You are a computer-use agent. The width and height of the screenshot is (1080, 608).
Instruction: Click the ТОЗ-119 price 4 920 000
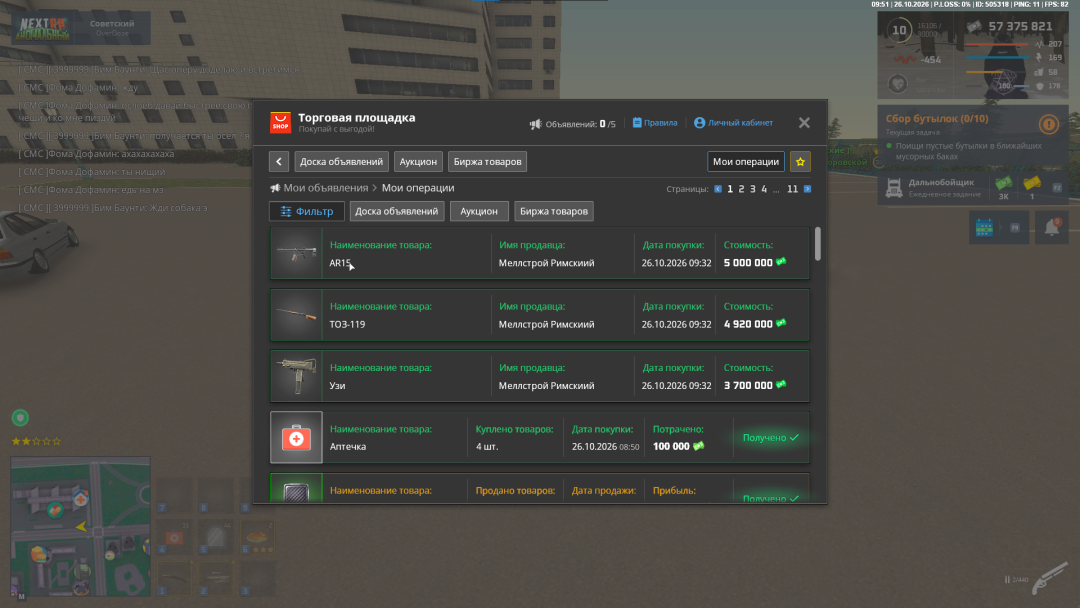tap(755, 324)
